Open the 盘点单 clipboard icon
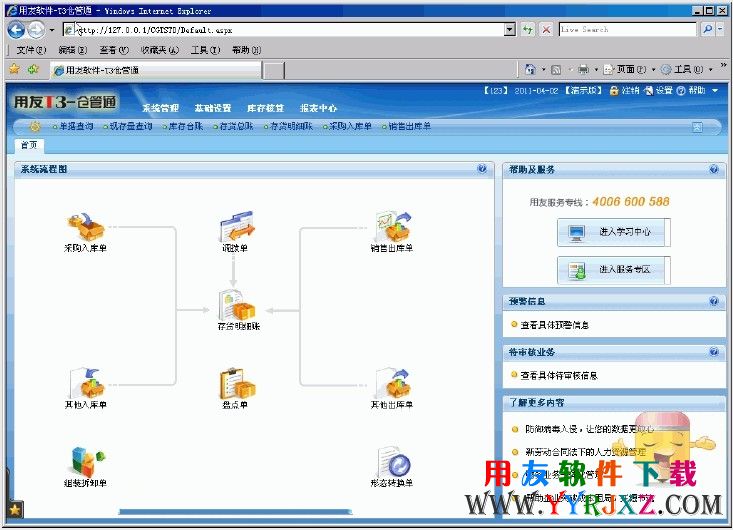Screen dimensions: 733x530 (x=237, y=383)
